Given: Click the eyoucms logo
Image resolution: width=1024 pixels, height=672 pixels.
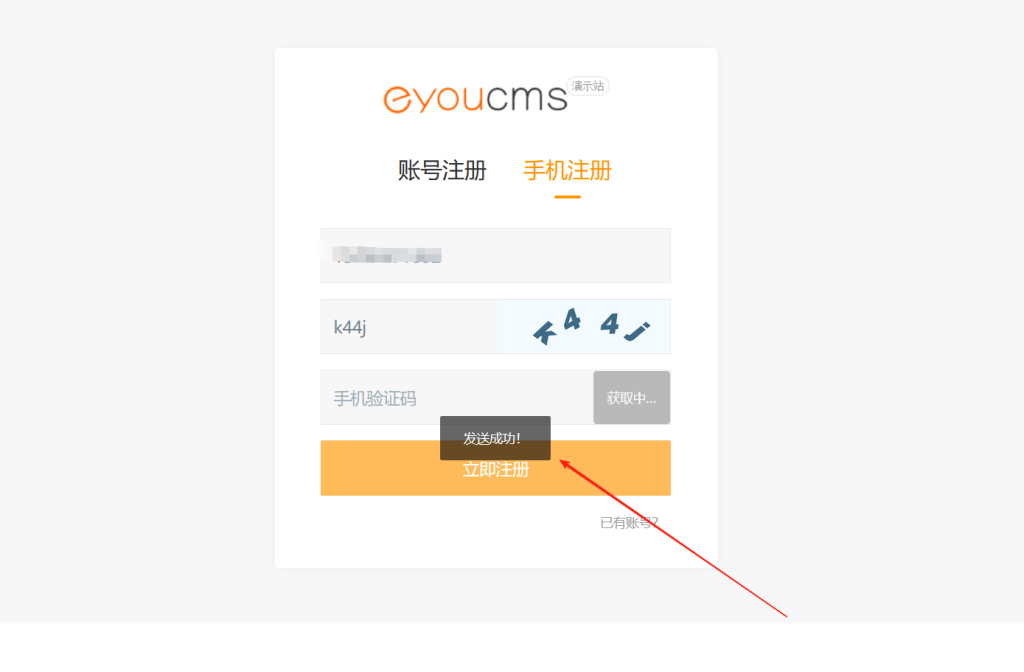Looking at the screenshot, I should 475,98.
